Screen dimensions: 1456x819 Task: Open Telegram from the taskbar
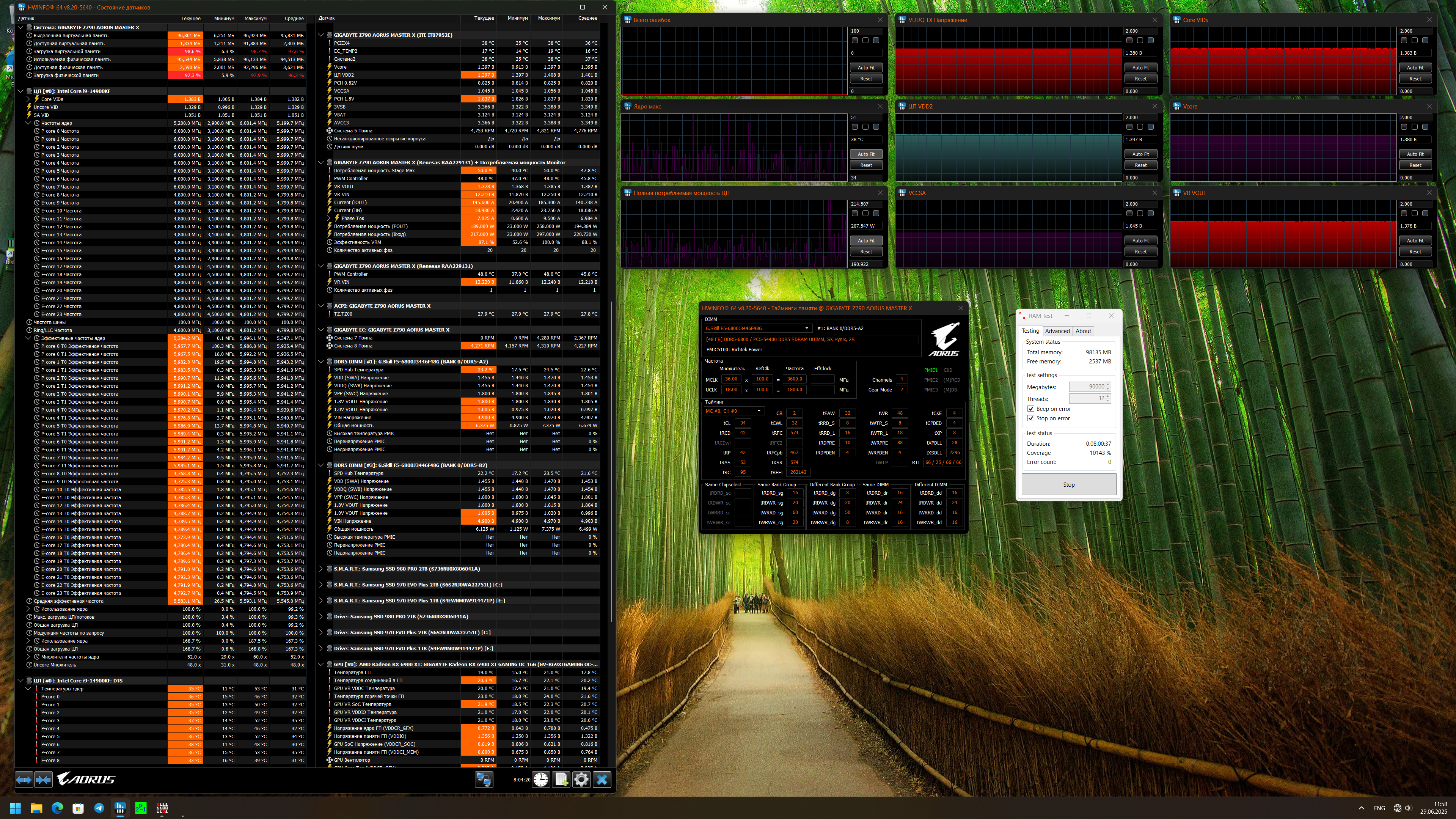point(99,808)
